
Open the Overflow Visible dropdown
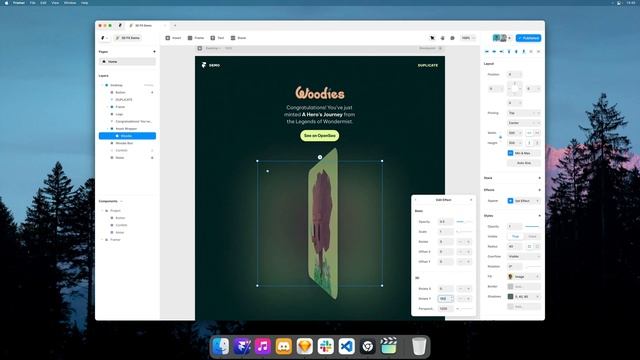point(524,256)
